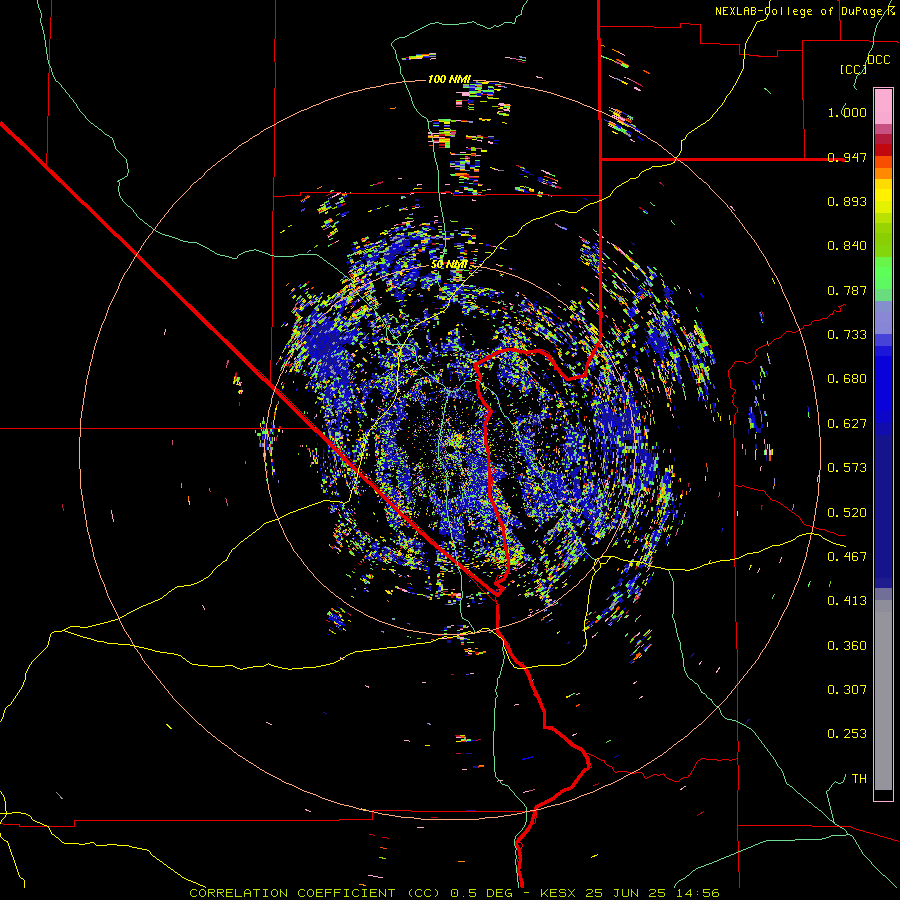Click the 0.733 scale label
Image resolution: width=900 pixels, height=900 pixels.
847,335
